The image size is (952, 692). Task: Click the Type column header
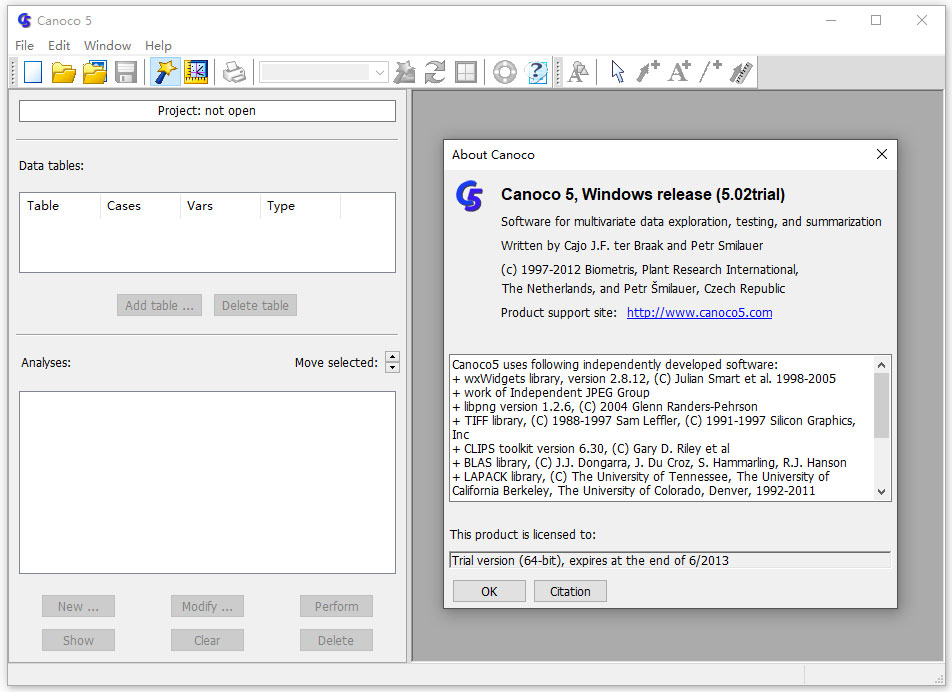pyautogui.click(x=300, y=206)
